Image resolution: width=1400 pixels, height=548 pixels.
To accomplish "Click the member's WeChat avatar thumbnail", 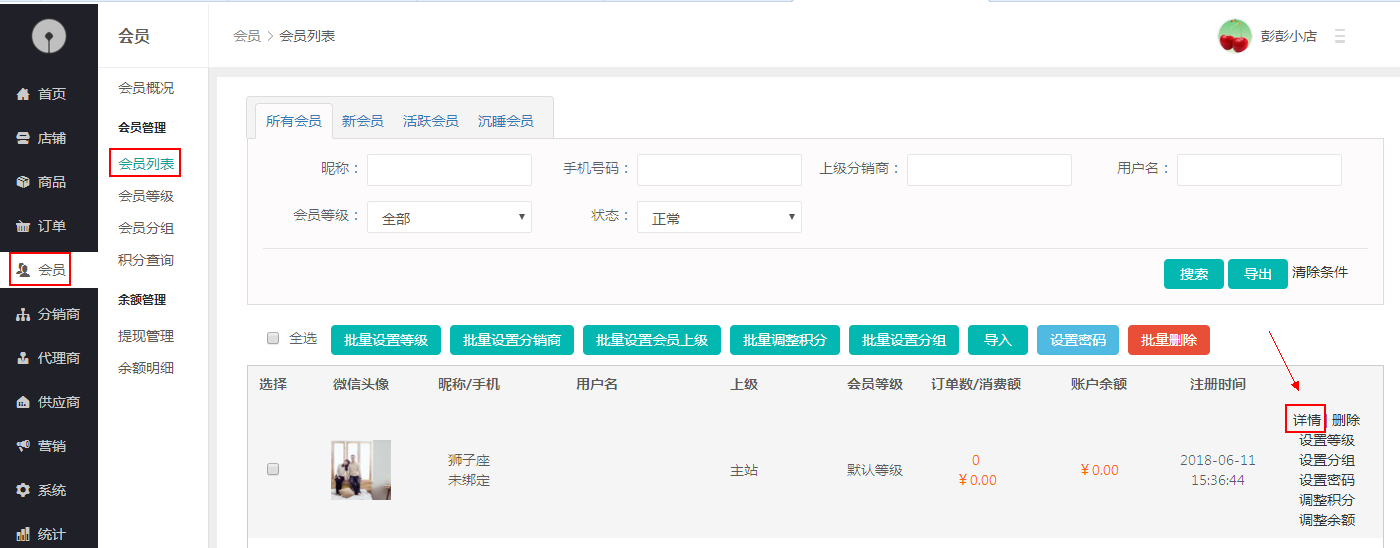I will [x=361, y=470].
